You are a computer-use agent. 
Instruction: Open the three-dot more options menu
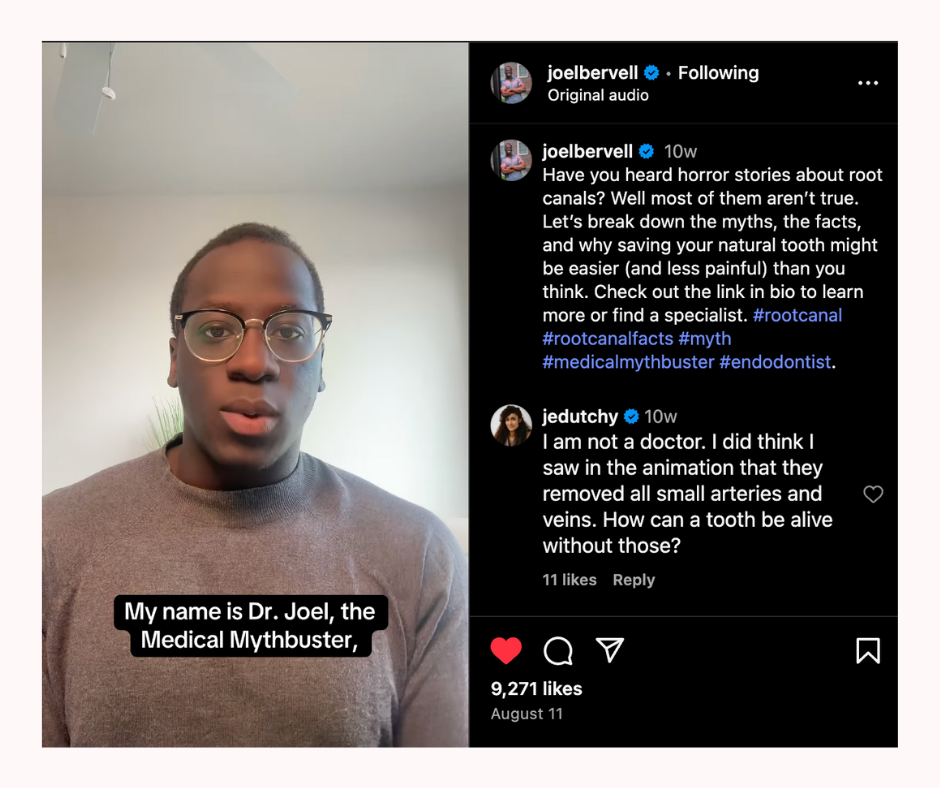(867, 83)
